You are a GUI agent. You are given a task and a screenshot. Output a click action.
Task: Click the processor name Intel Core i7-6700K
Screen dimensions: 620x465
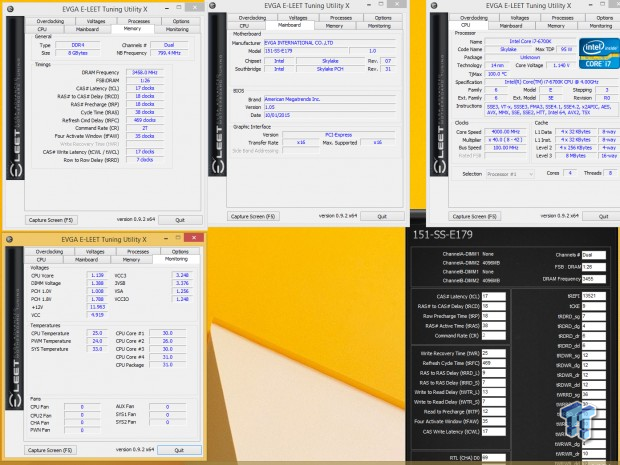click(x=530, y=41)
